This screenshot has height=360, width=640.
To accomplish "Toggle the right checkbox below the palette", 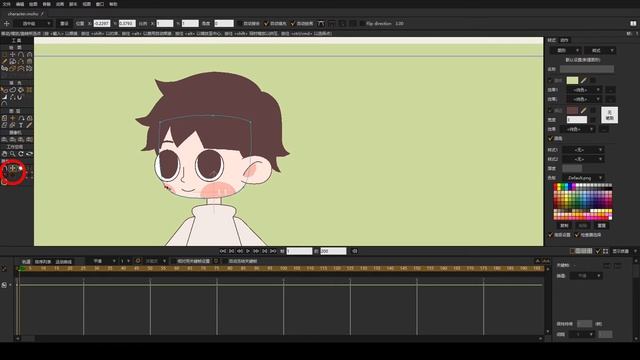I will tap(577, 235).
